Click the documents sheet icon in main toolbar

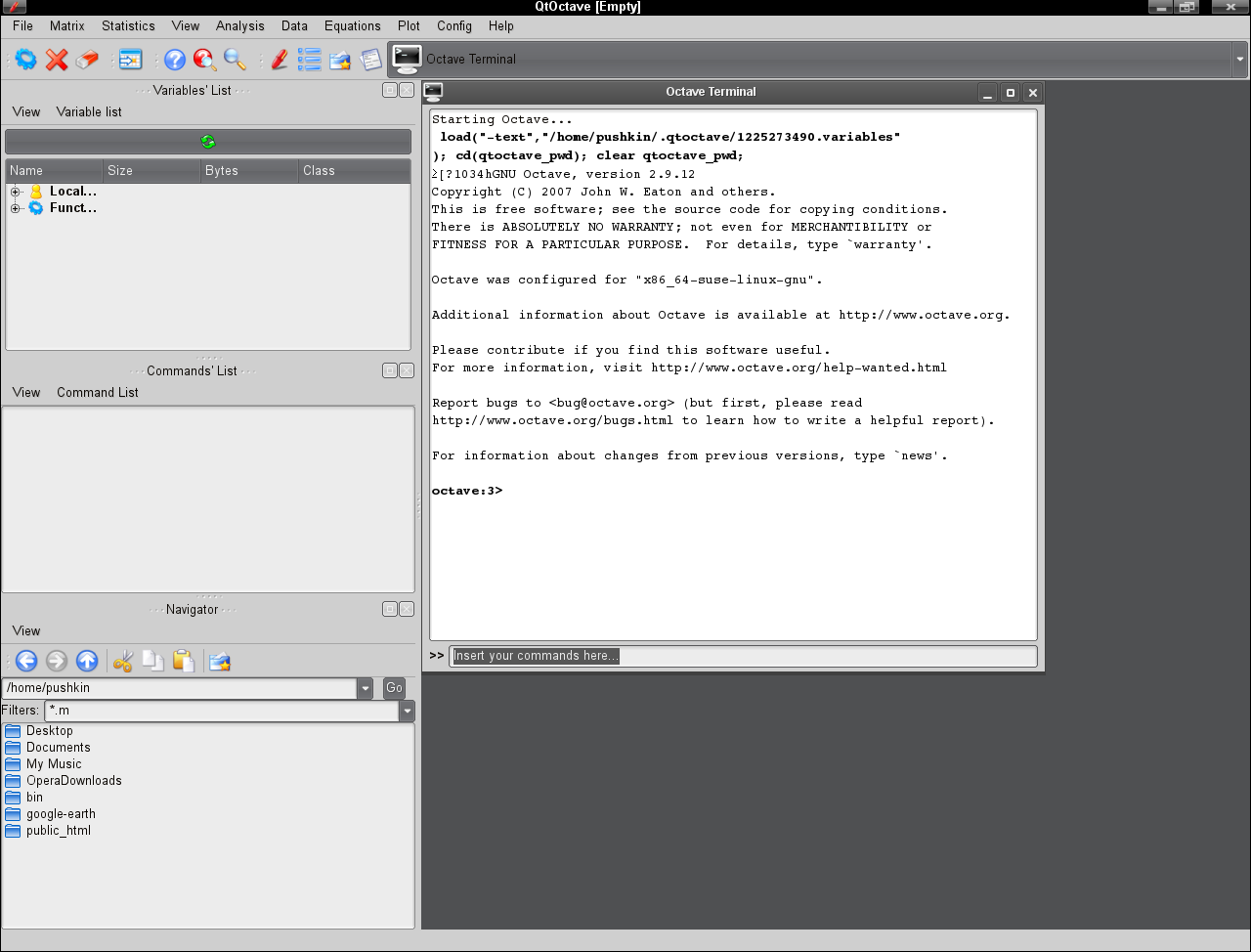point(370,60)
